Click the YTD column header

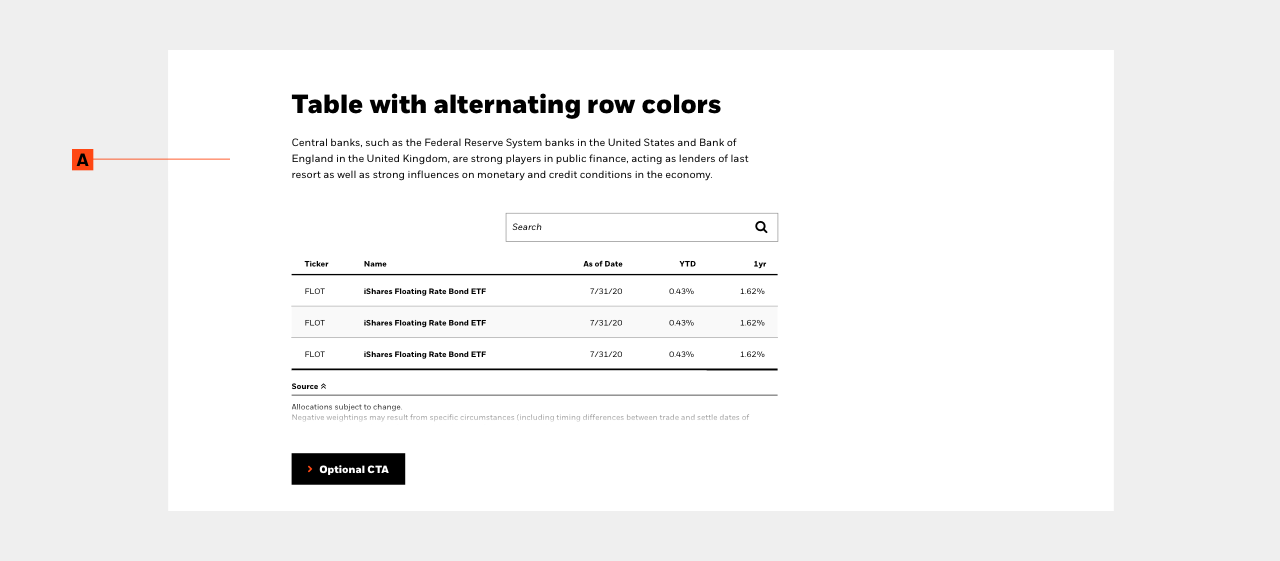click(x=687, y=264)
